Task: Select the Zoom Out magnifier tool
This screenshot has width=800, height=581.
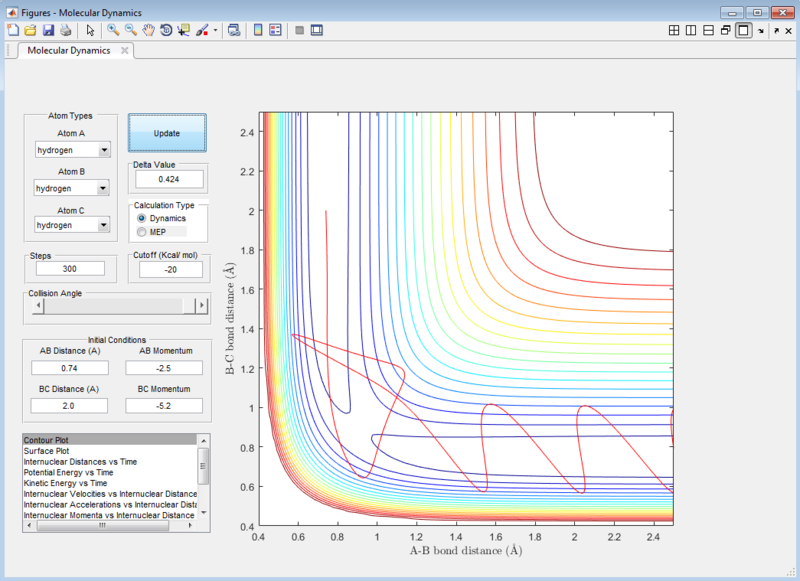Action: (x=130, y=30)
